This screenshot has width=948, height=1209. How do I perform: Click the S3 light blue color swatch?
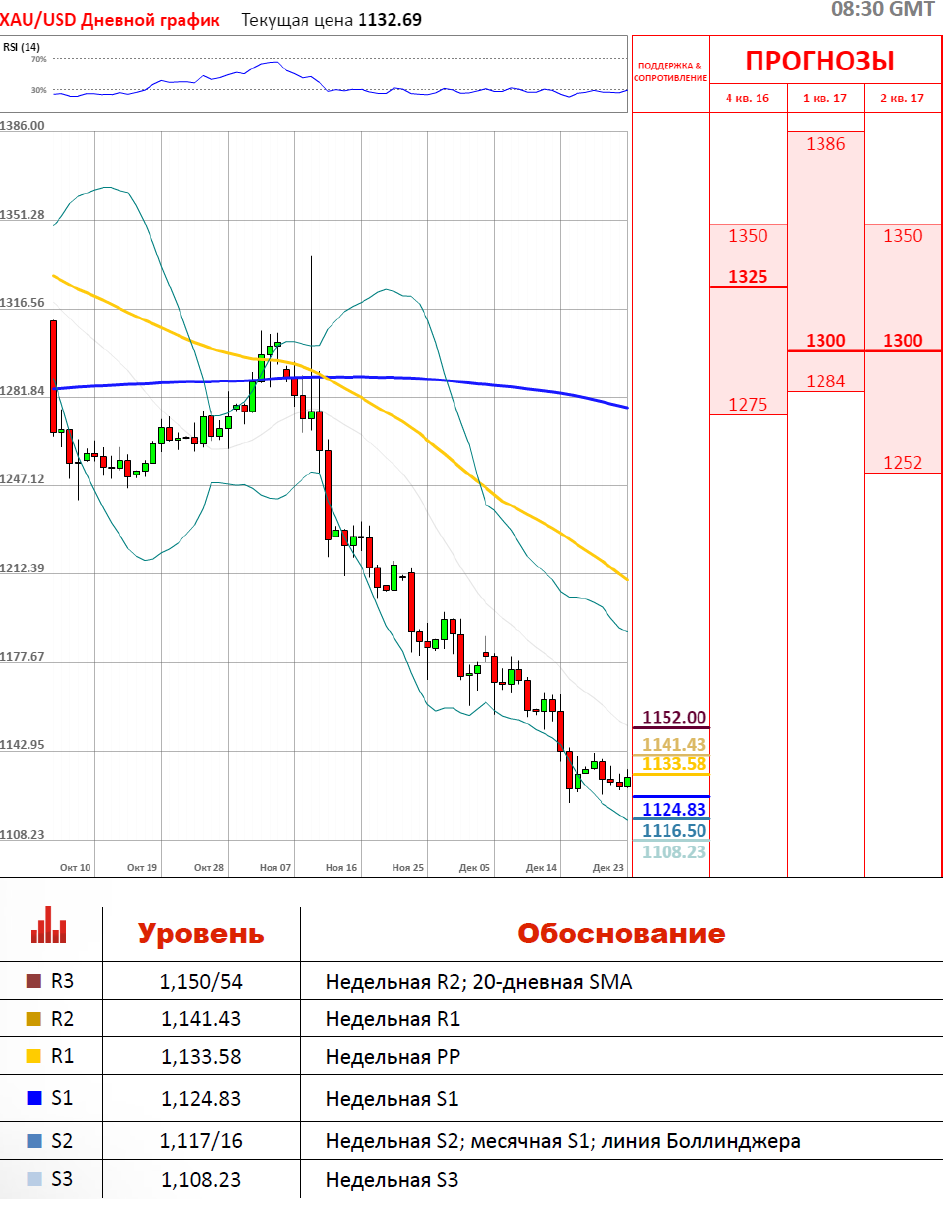pos(34,1179)
